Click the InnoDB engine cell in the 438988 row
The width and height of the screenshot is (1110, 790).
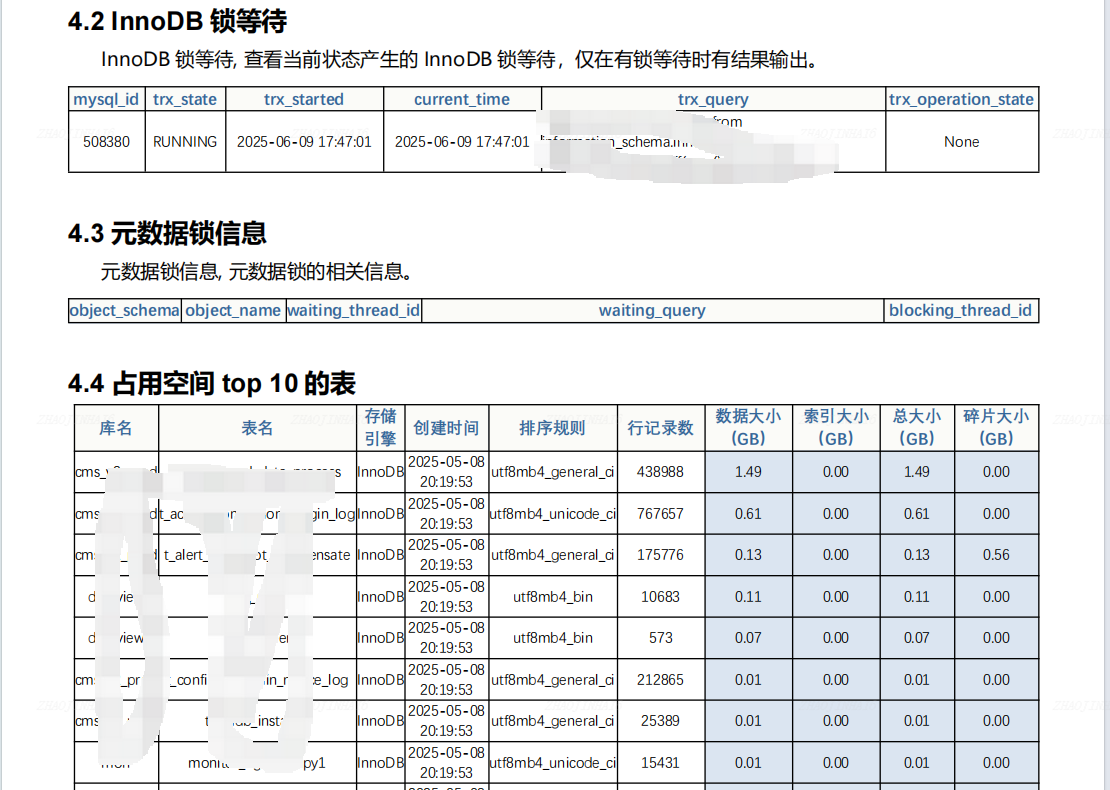(380, 471)
